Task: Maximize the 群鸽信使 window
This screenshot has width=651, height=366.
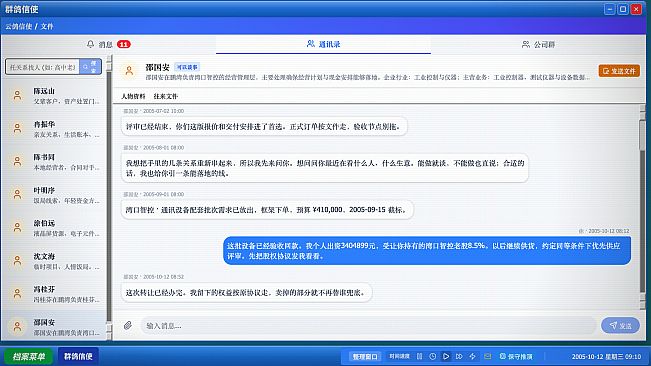Action: click(623, 9)
